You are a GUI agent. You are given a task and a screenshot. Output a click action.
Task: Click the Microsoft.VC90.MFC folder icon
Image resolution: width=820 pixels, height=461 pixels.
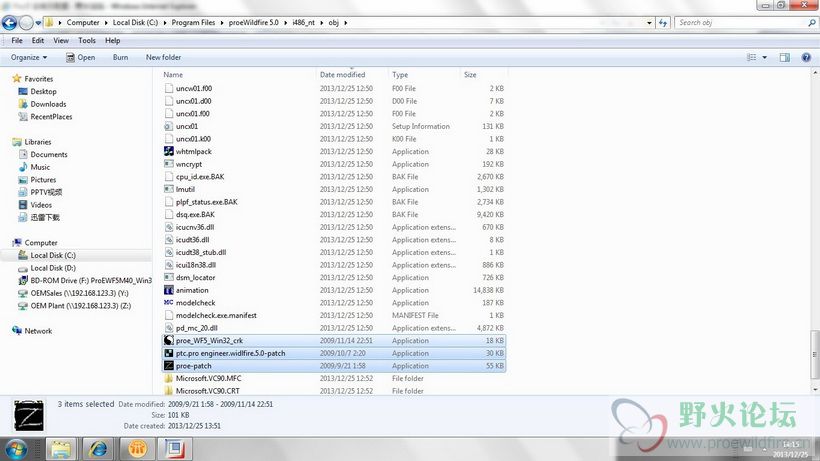point(168,378)
